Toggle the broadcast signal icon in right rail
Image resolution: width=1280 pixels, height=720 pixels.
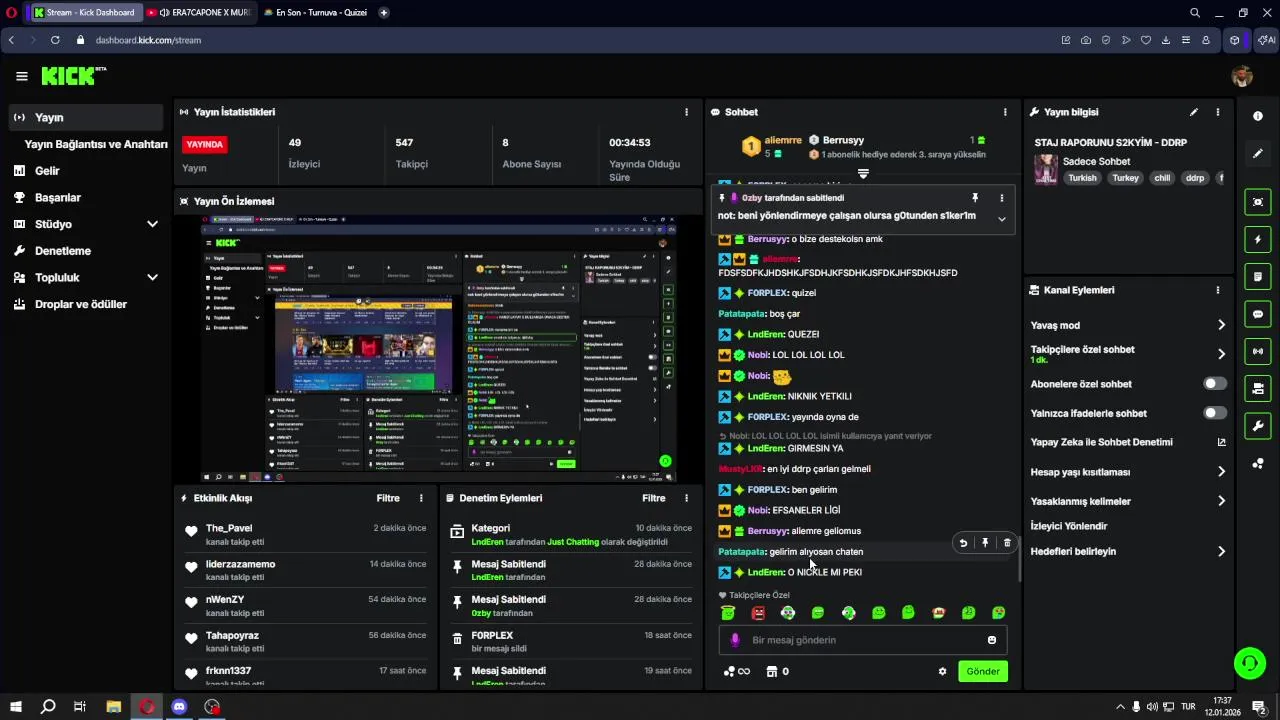click(1258, 351)
